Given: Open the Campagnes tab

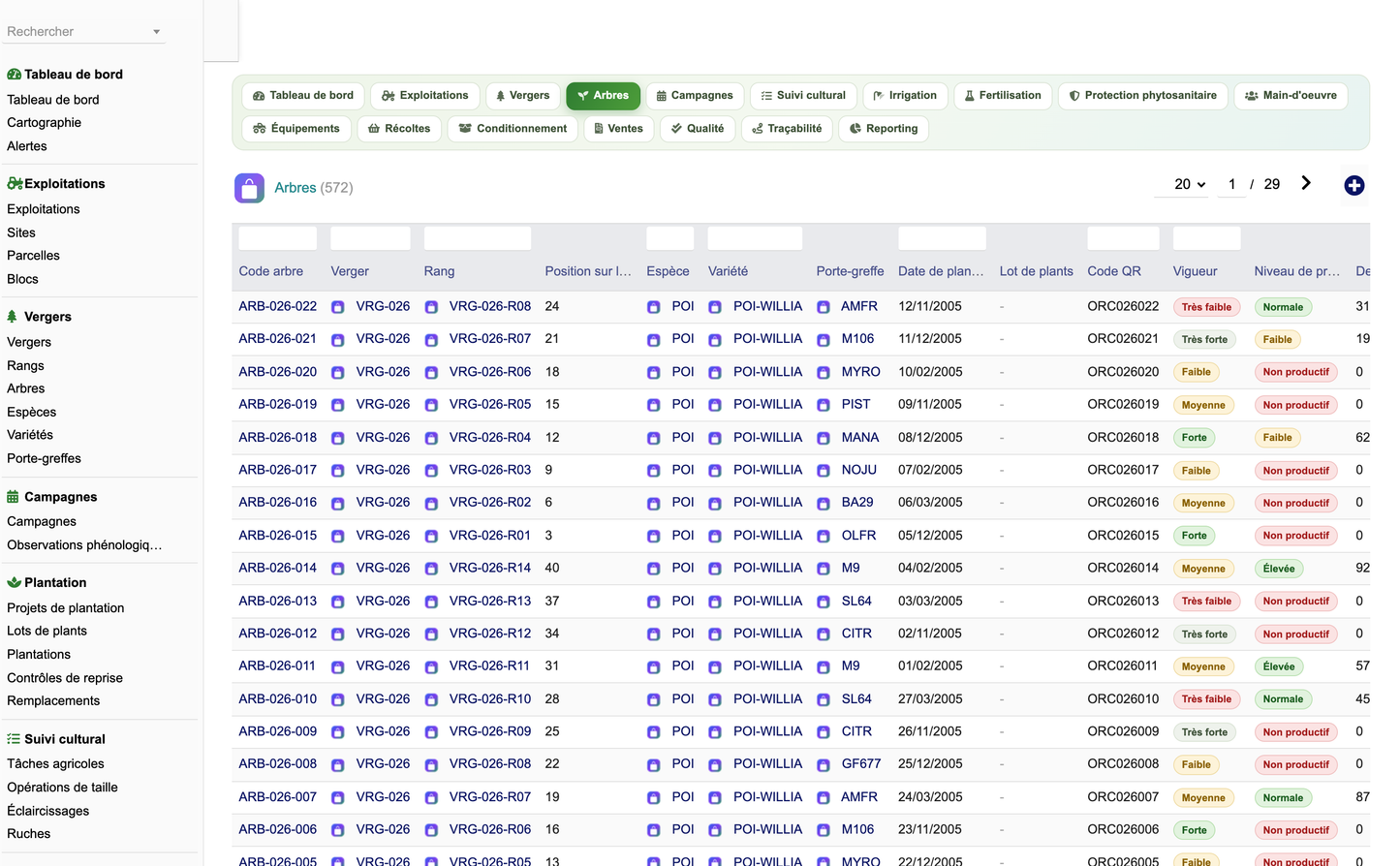Looking at the screenshot, I should [695, 96].
